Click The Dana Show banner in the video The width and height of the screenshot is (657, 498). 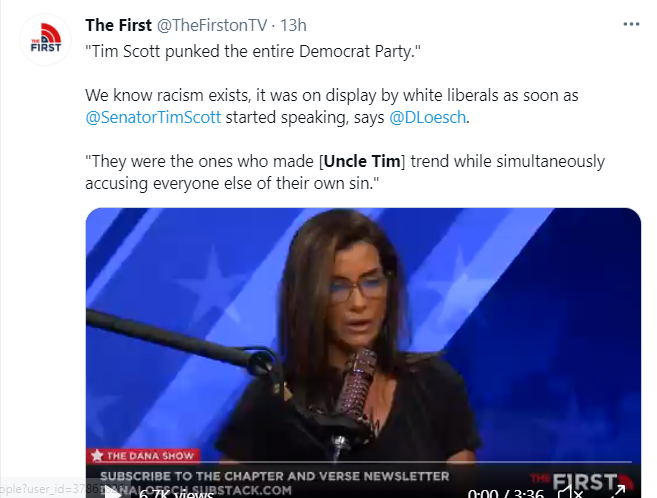coord(143,455)
